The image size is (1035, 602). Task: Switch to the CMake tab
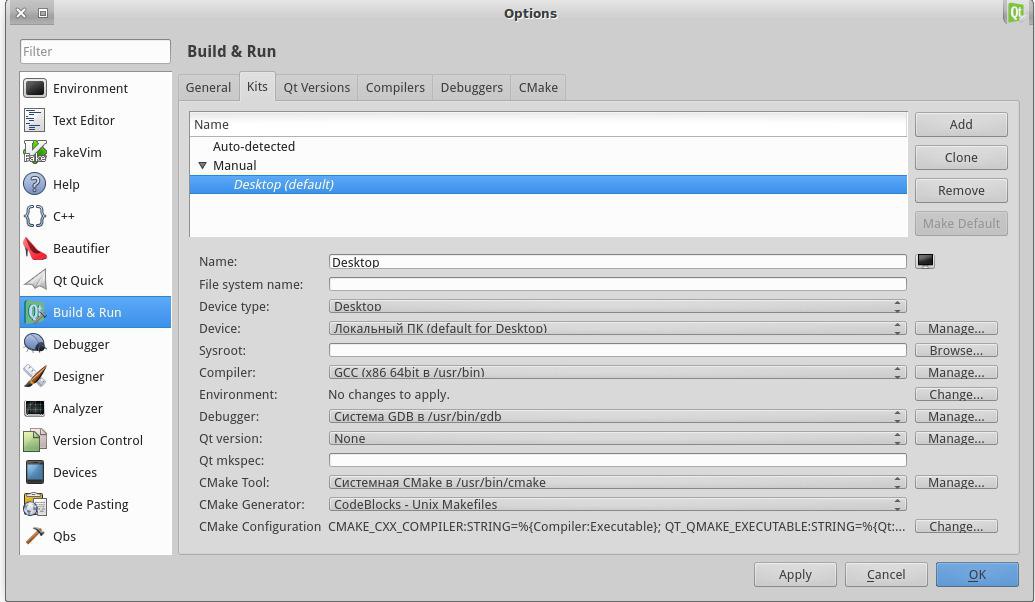click(x=538, y=87)
